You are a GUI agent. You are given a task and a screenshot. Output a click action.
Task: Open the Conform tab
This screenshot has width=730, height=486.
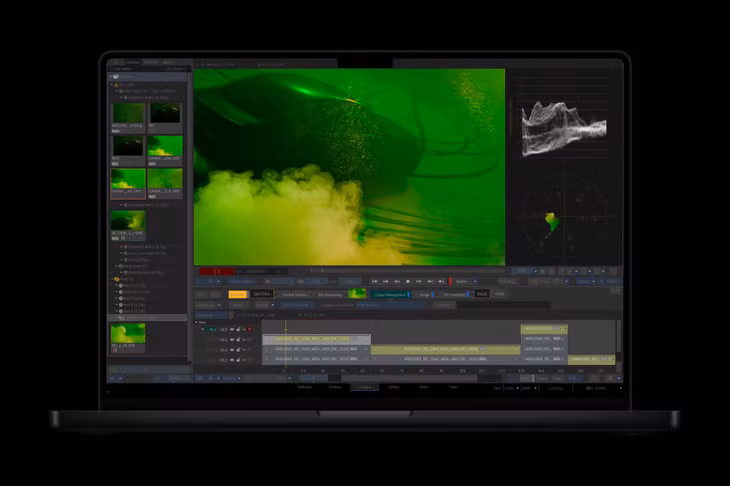335,387
